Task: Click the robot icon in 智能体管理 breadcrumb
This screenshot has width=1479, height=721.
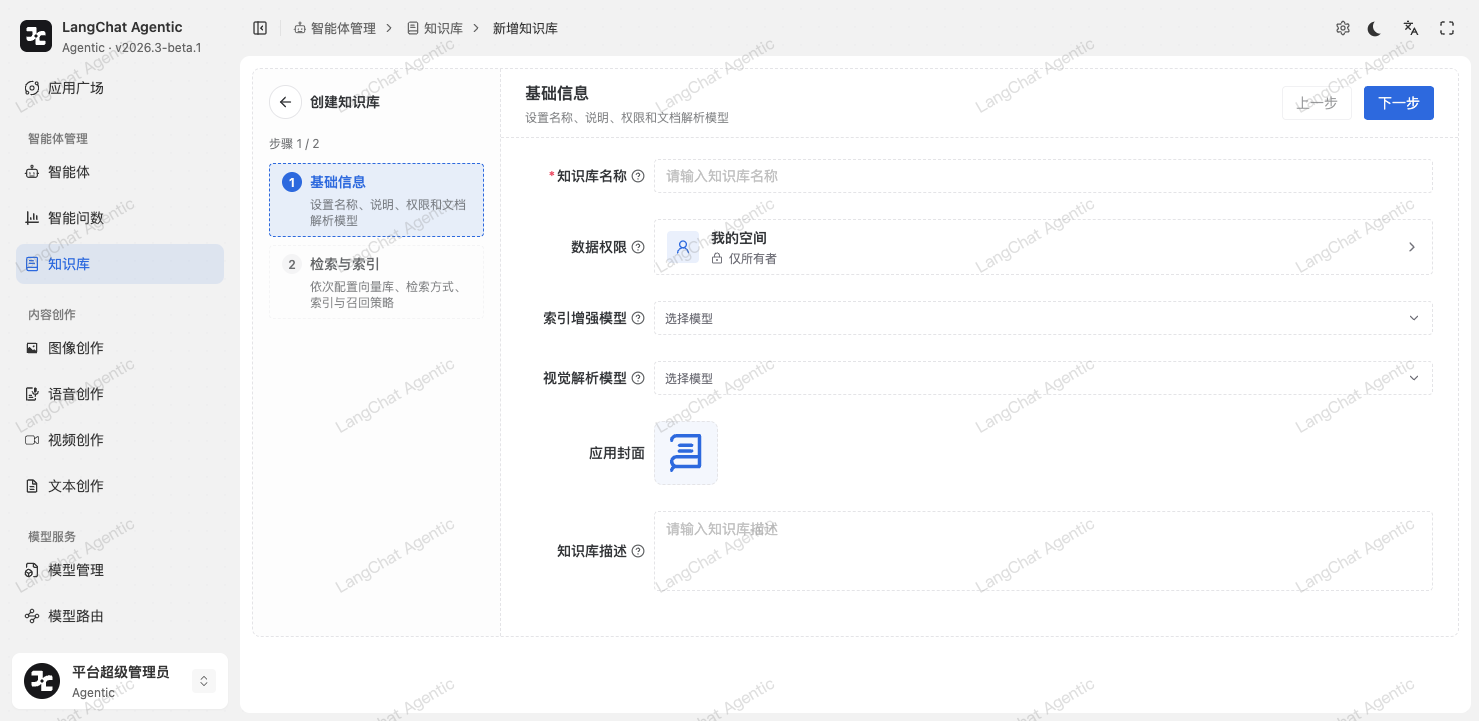Action: tap(300, 28)
